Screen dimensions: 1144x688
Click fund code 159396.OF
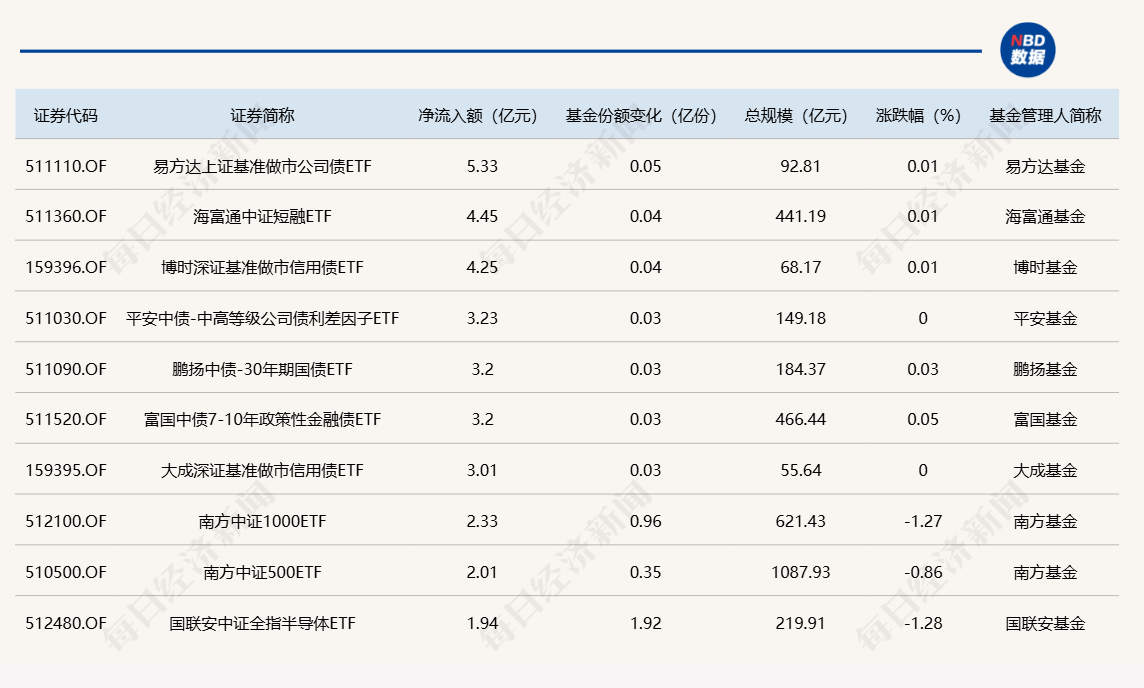pos(66,268)
